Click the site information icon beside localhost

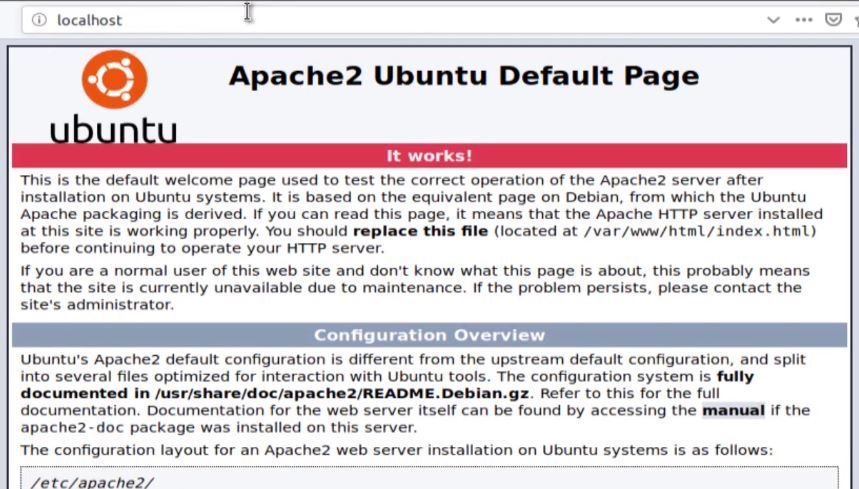[39, 20]
